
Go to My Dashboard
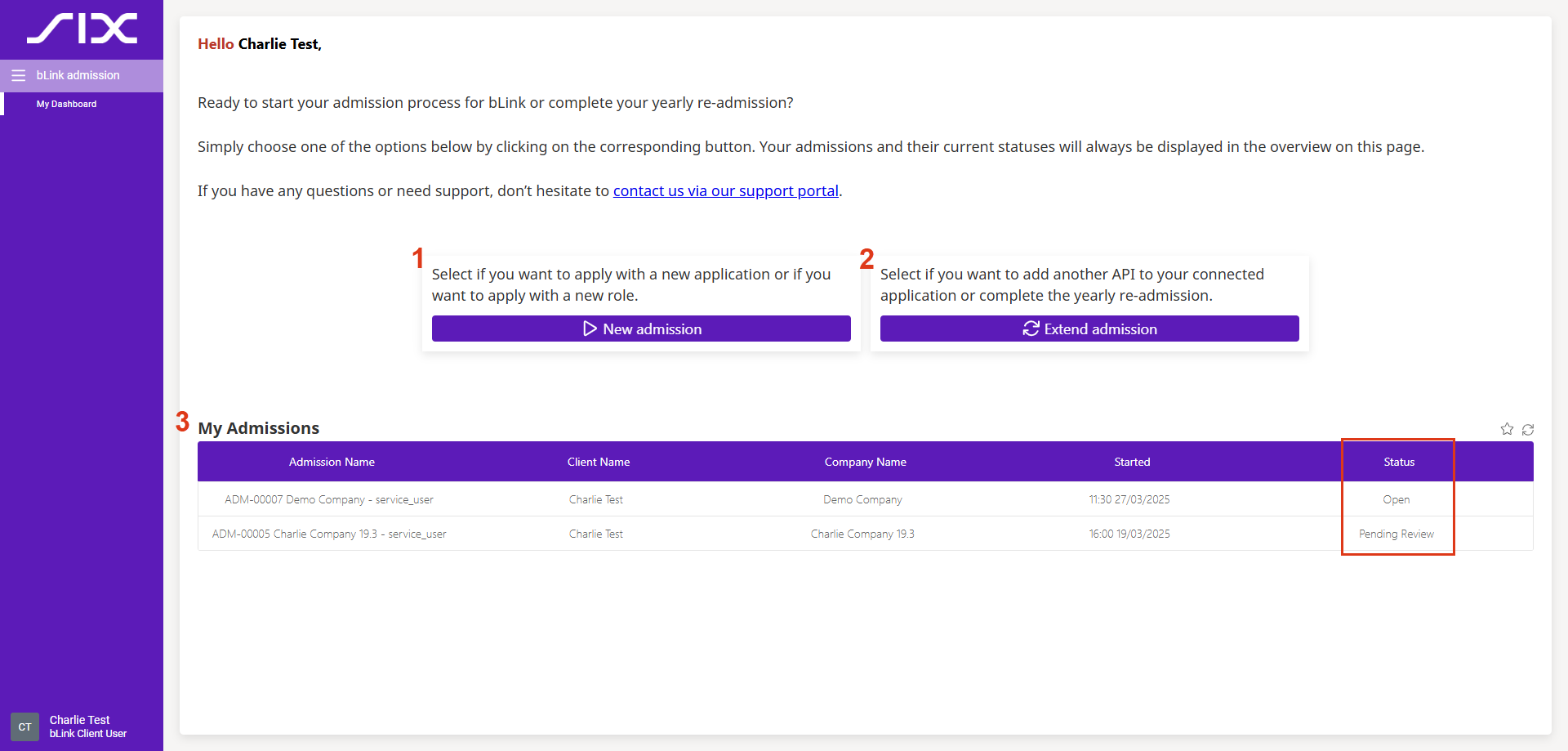point(66,104)
